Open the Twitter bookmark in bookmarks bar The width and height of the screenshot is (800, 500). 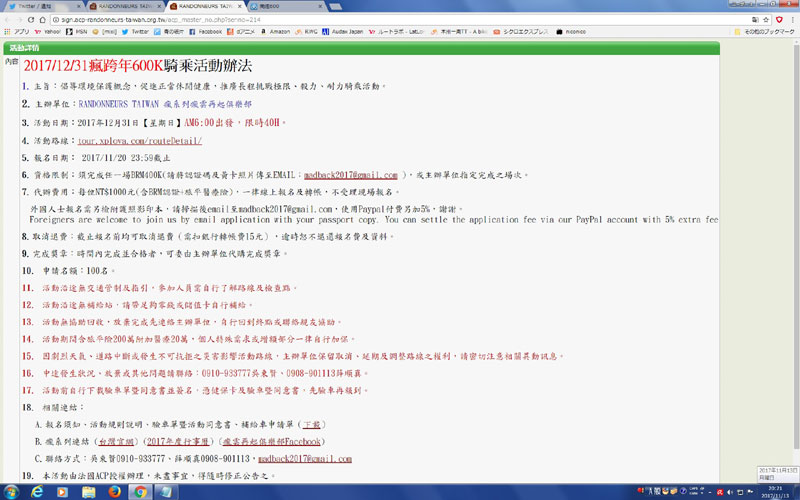(135, 32)
